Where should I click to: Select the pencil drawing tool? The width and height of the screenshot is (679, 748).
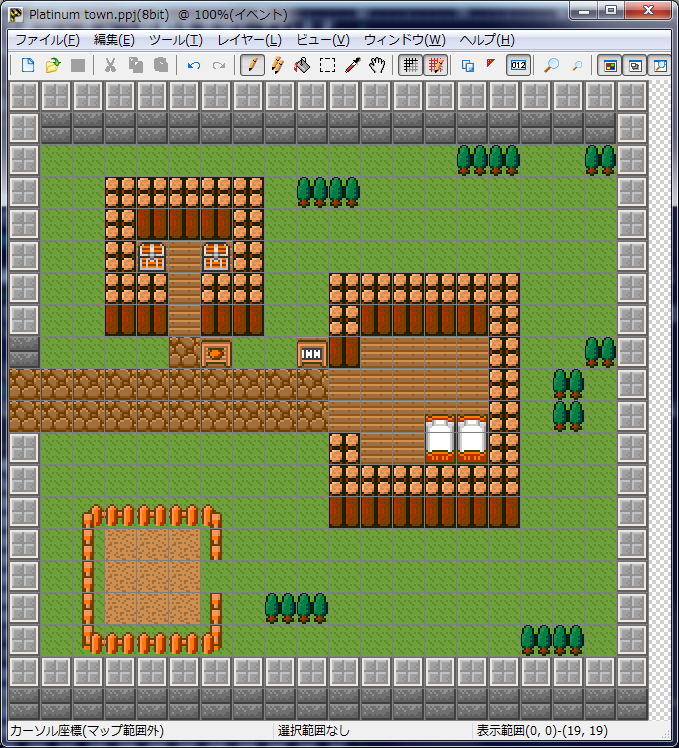(x=253, y=65)
